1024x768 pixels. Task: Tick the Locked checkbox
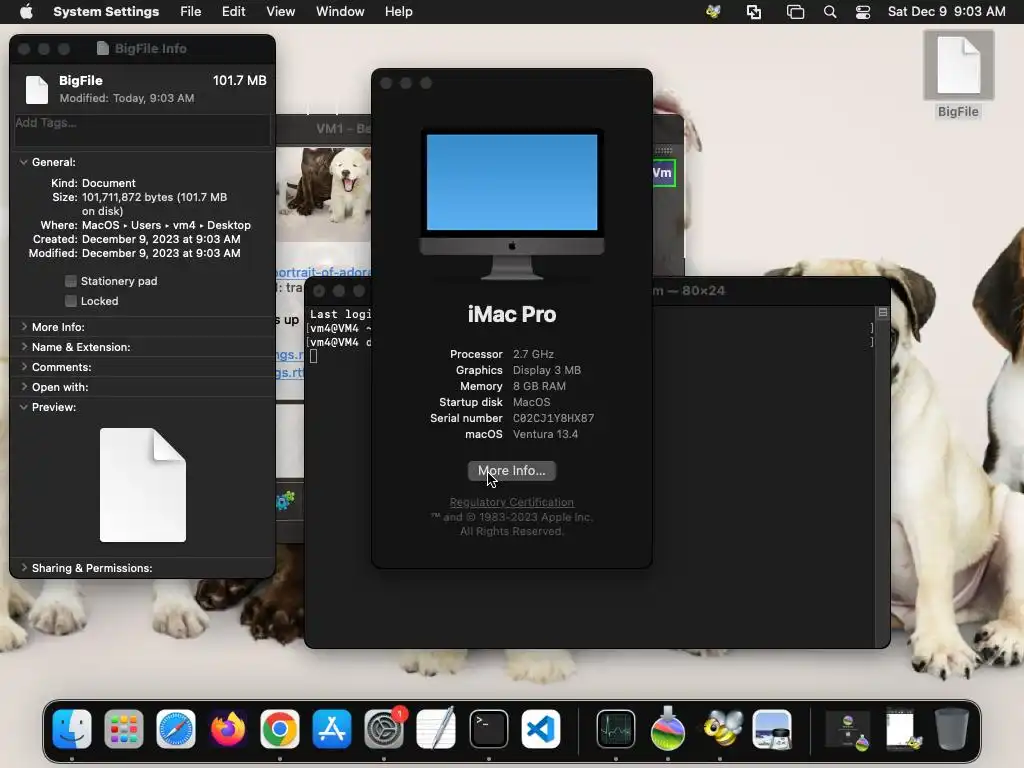coord(71,301)
